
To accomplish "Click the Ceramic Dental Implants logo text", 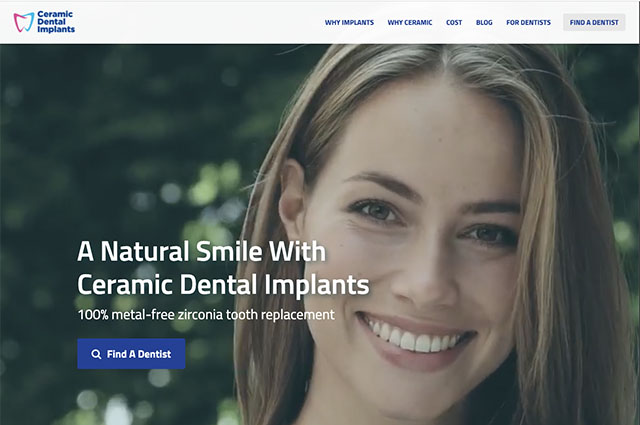I will tap(56, 22).
